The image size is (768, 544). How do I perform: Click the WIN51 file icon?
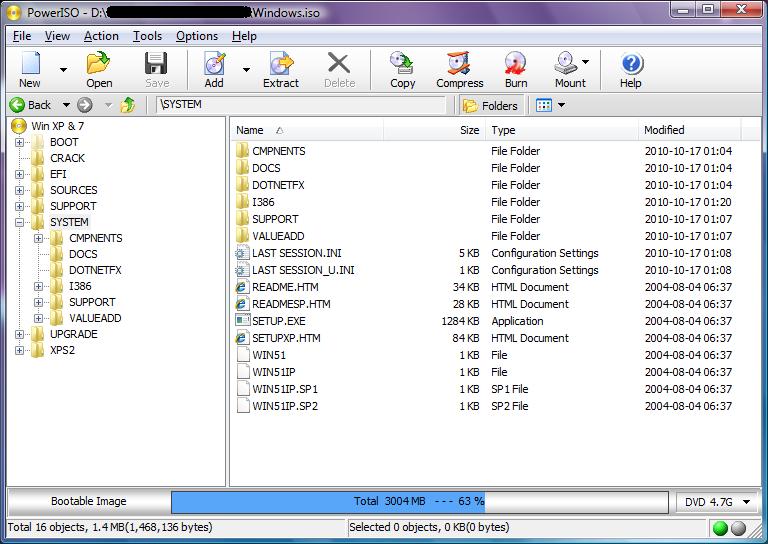pos(243,355)
